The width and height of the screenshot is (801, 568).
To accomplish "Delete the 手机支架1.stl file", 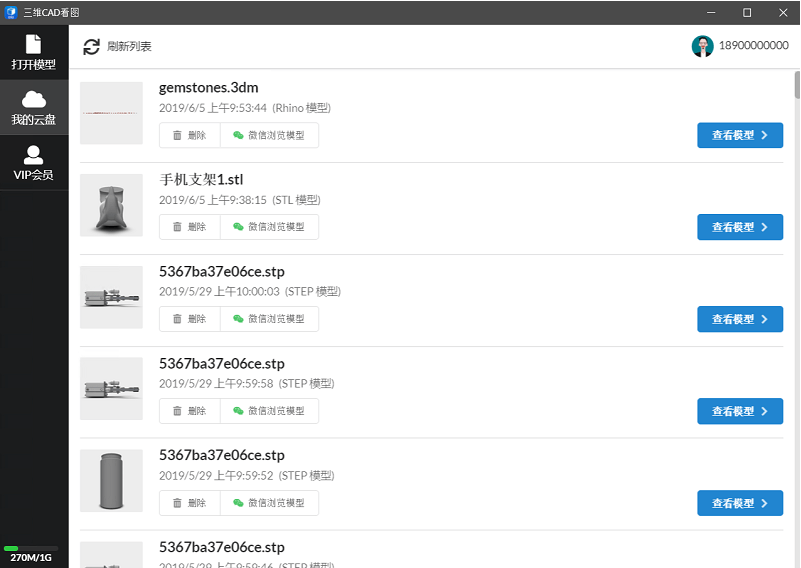I will point(189,227).
